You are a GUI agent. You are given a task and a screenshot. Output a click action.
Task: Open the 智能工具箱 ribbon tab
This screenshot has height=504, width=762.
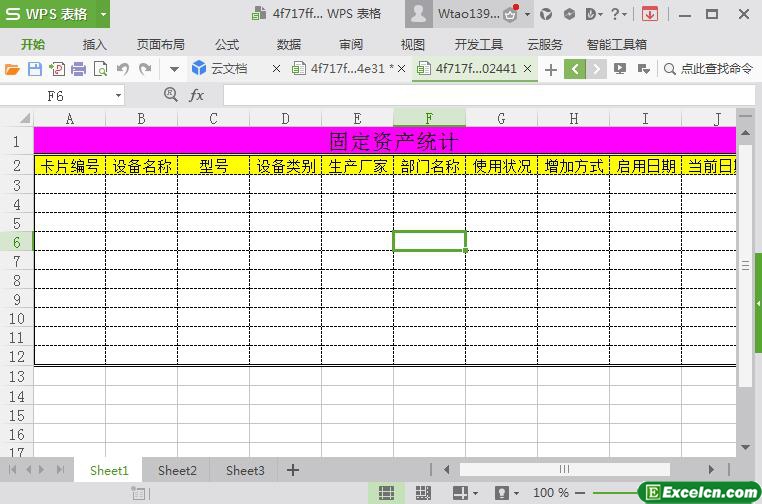coord(617,44)
